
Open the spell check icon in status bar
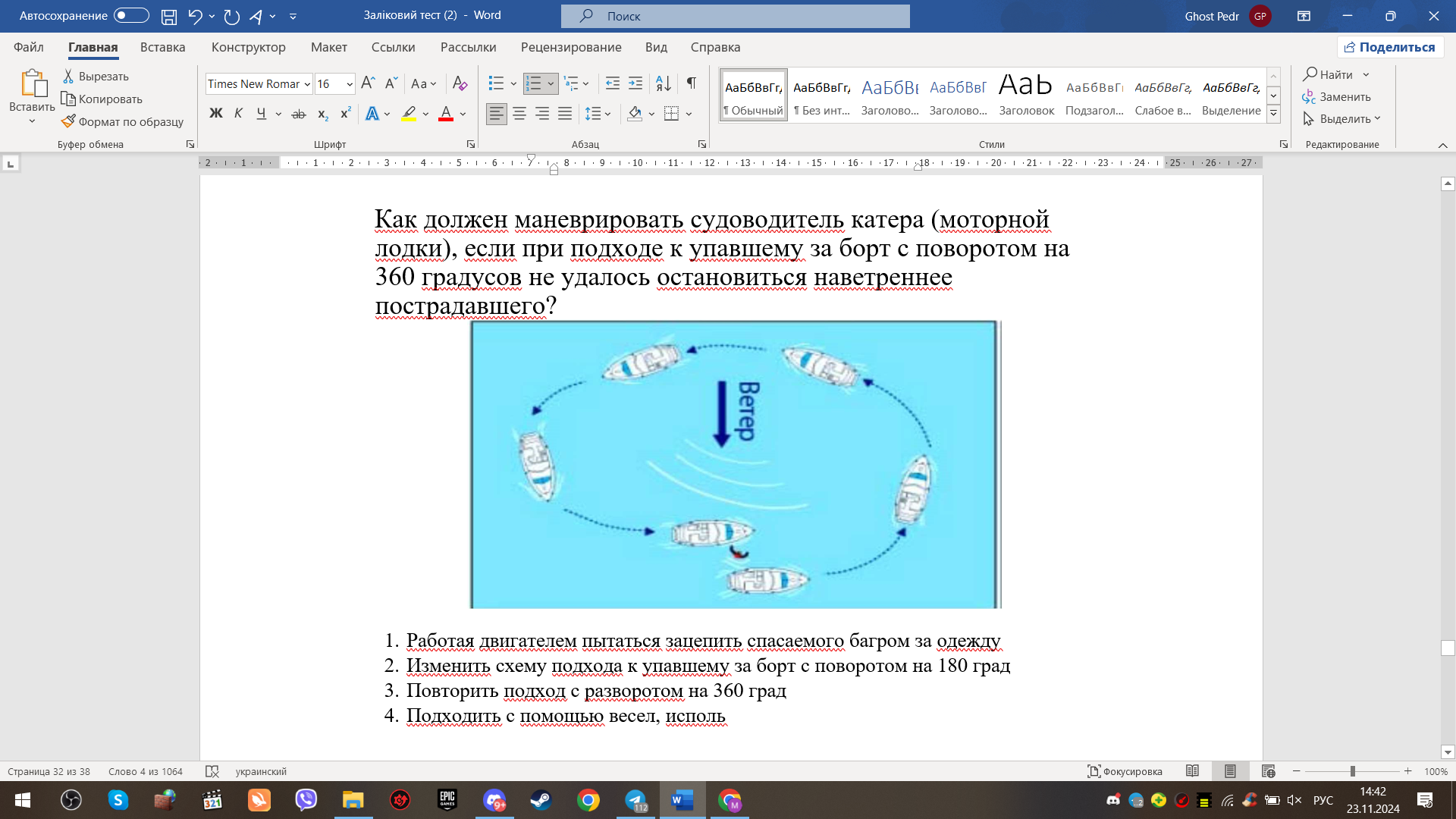pyautogui.click(x=212, y=771)
